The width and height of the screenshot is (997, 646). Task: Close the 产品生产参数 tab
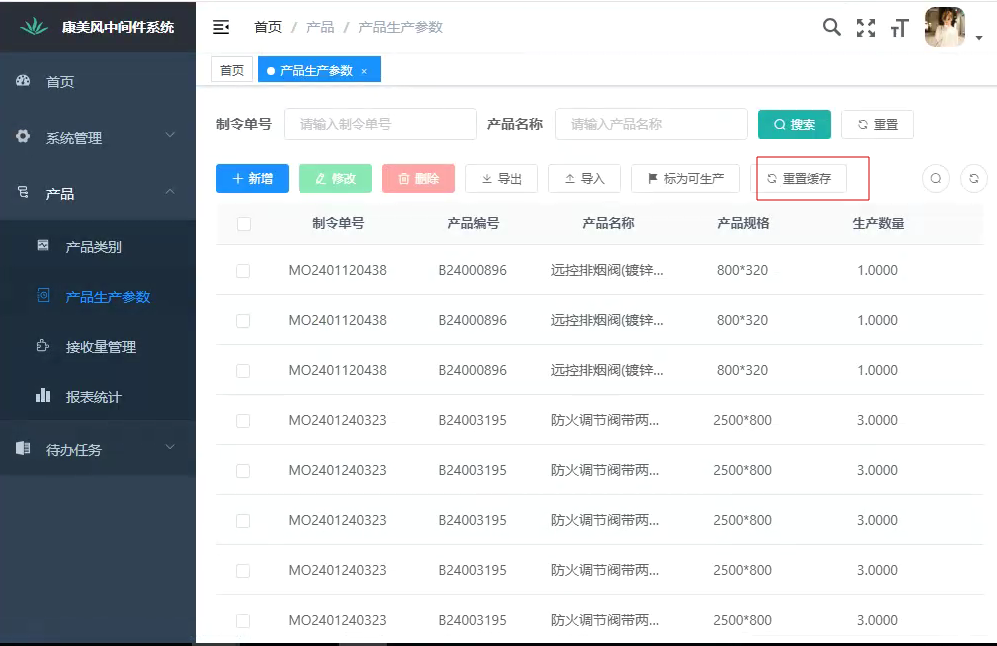coord(364,71)
